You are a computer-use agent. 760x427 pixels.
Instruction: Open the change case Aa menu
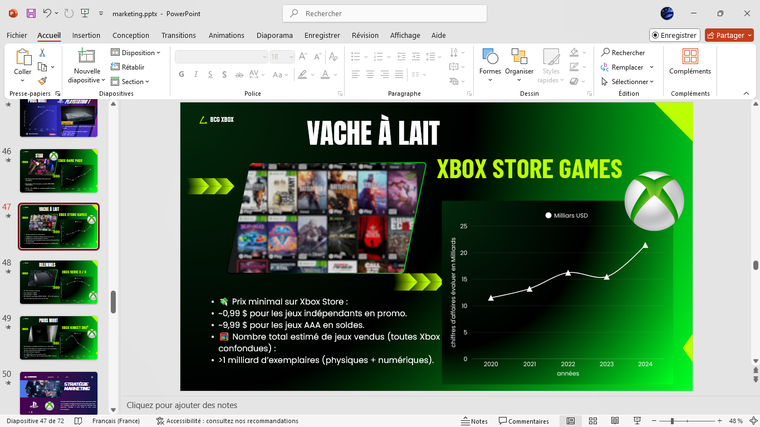280,75
